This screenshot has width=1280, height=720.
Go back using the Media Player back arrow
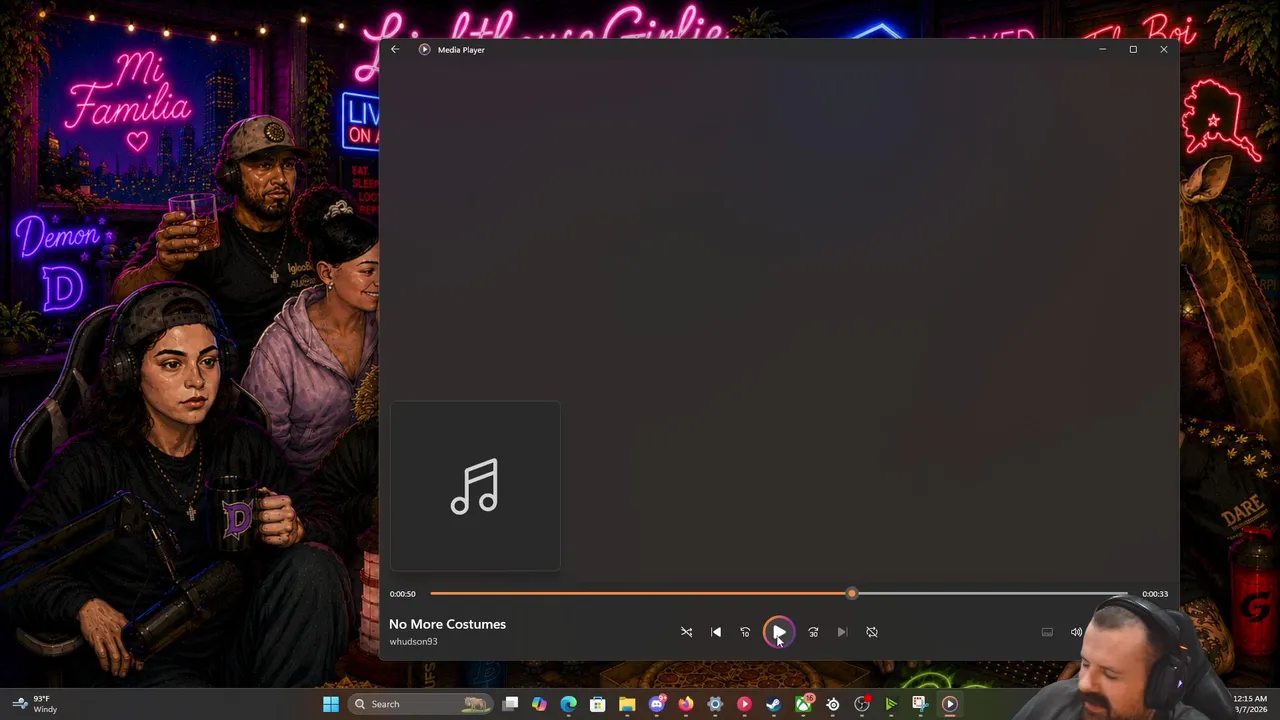click(x=395, y=49)
